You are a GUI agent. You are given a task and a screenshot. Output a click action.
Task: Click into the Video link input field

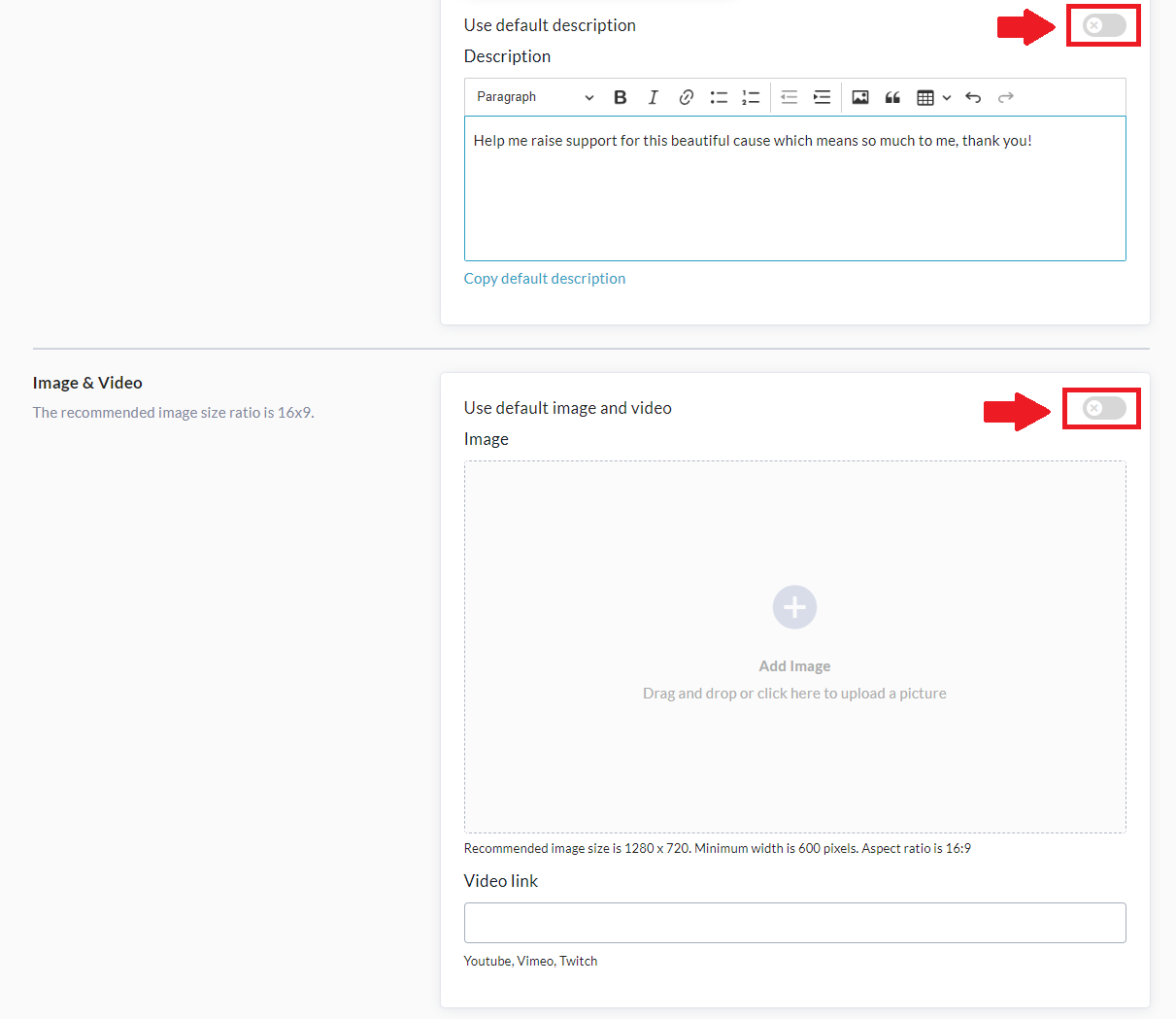pyautogui.click(x=794, y=923)
